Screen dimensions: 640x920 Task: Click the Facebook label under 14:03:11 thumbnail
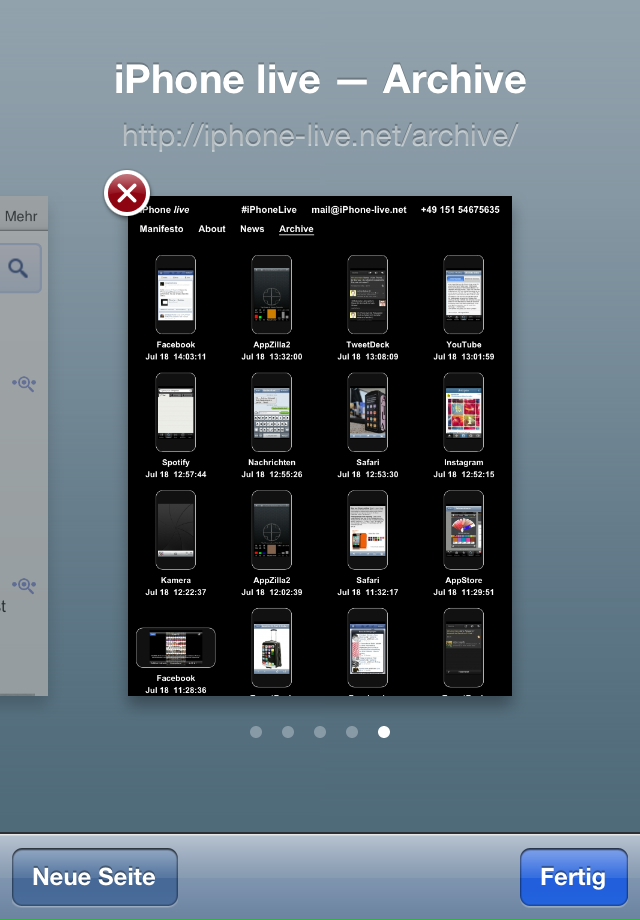(175, 344)
